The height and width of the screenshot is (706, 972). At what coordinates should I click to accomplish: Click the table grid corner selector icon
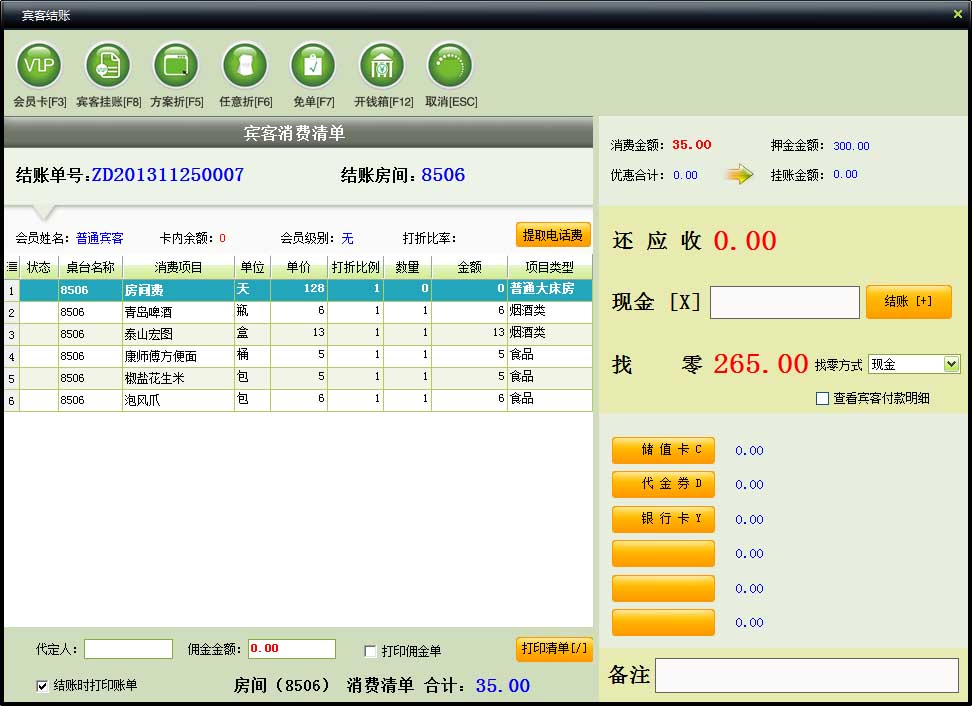(12, 267)
